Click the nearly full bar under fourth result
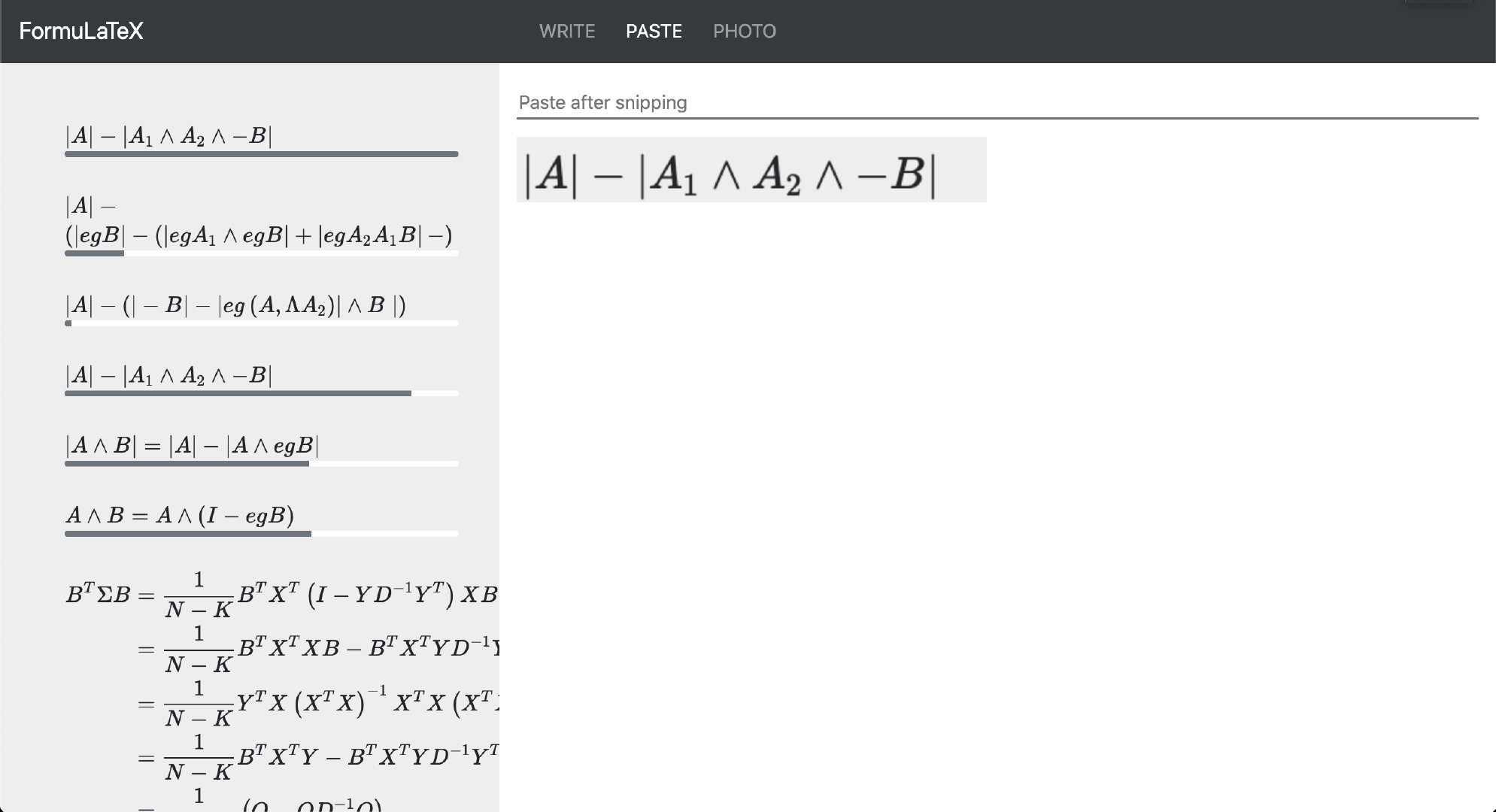This screenshot has height=812, width=1496. (x=261, y=393)
